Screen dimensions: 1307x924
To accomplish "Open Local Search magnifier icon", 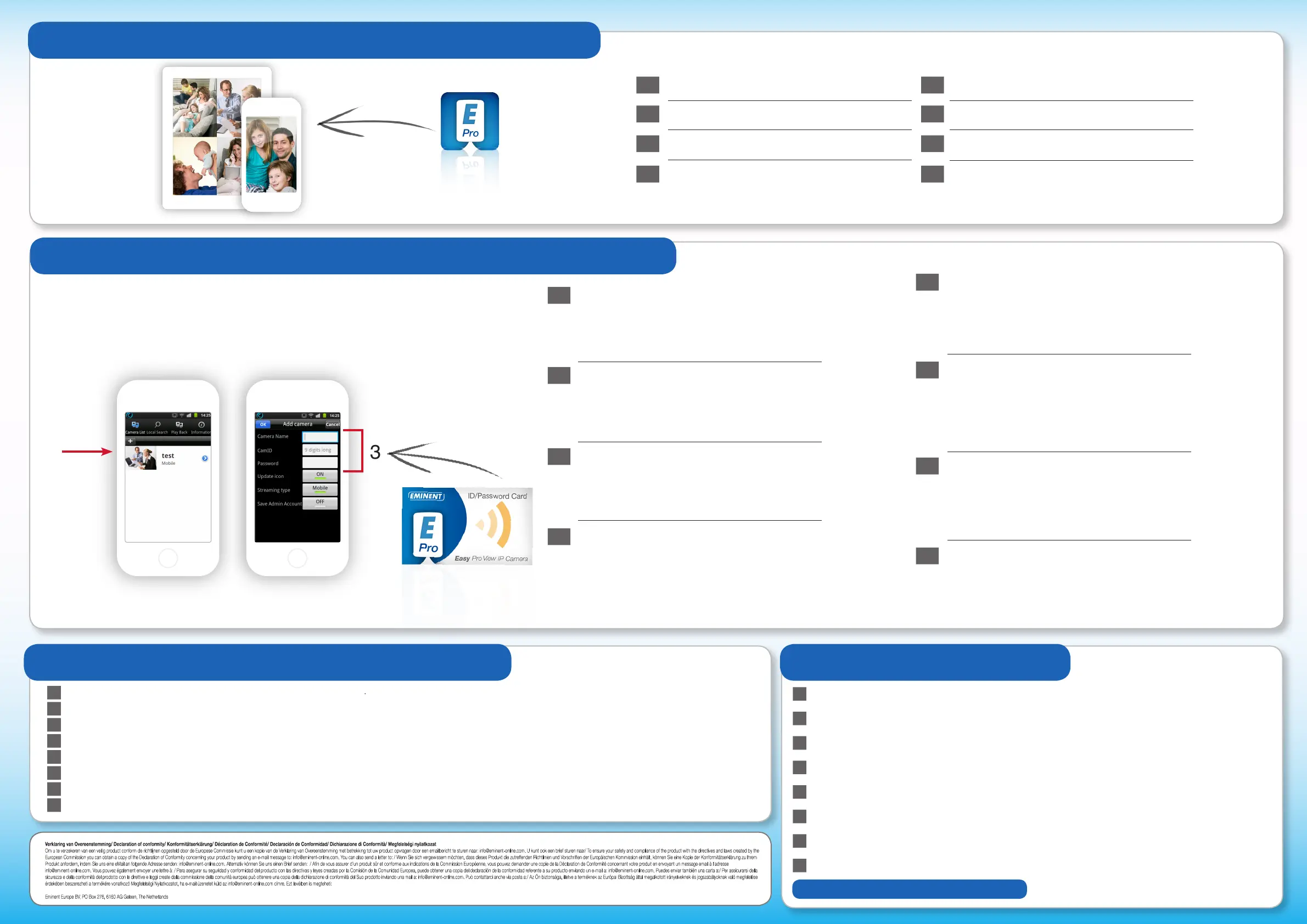I will (158, 425).
